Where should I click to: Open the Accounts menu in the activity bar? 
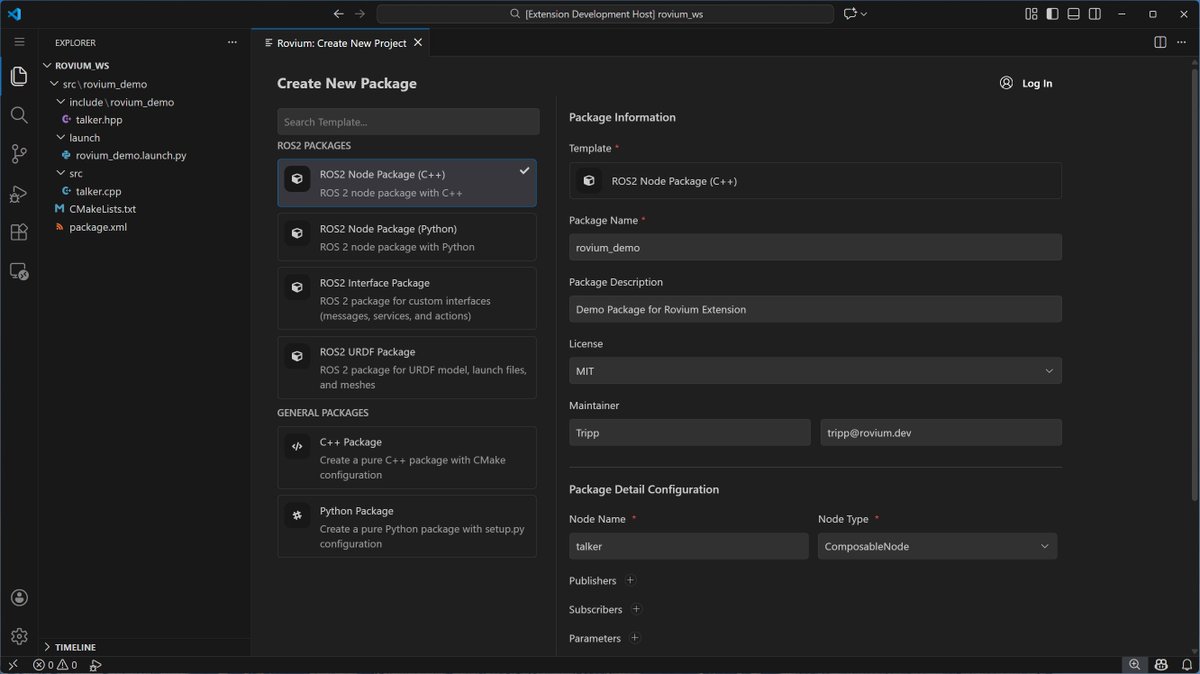19,598
